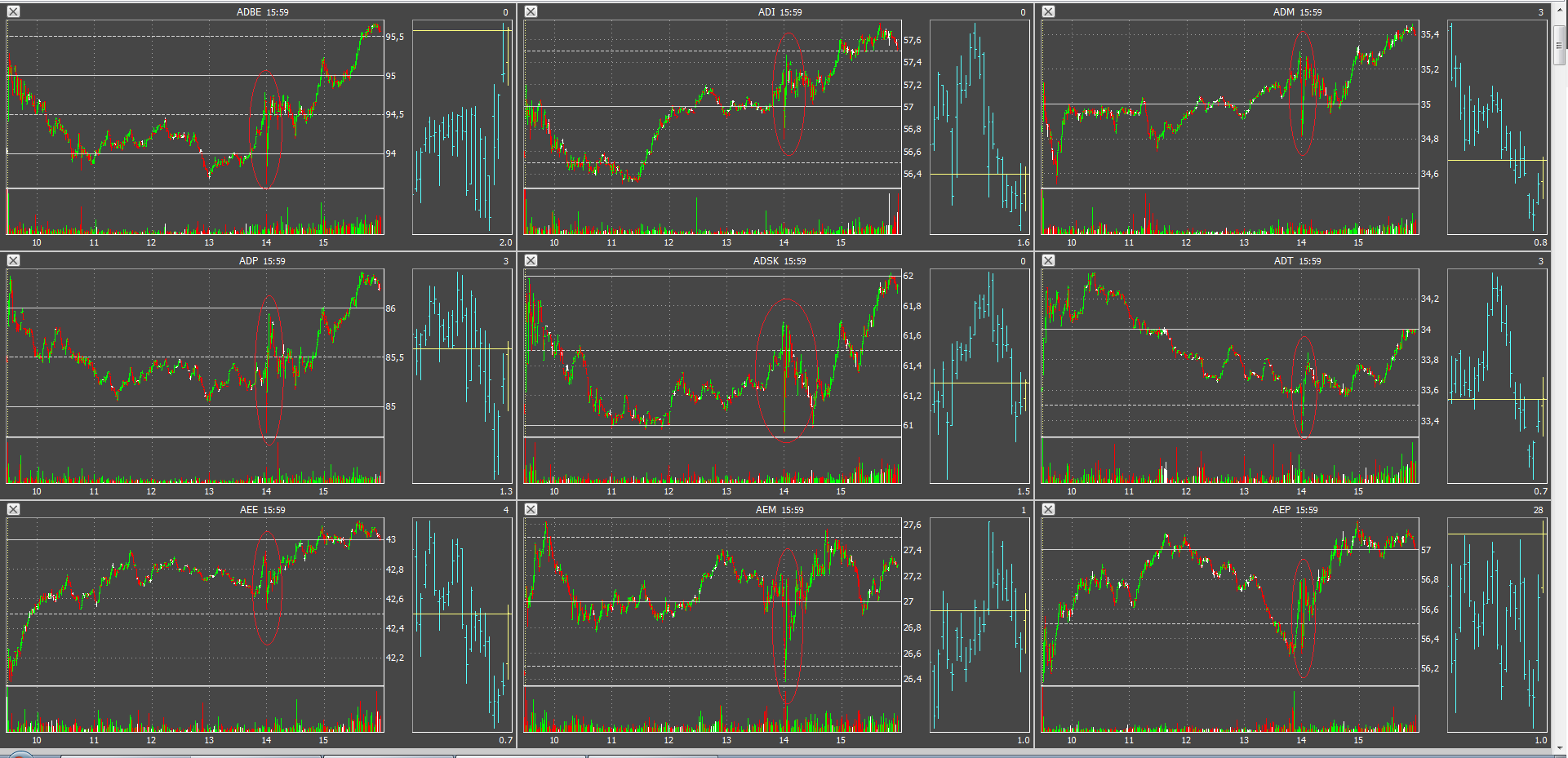Click the 57,6 price label on ADI

913,40
